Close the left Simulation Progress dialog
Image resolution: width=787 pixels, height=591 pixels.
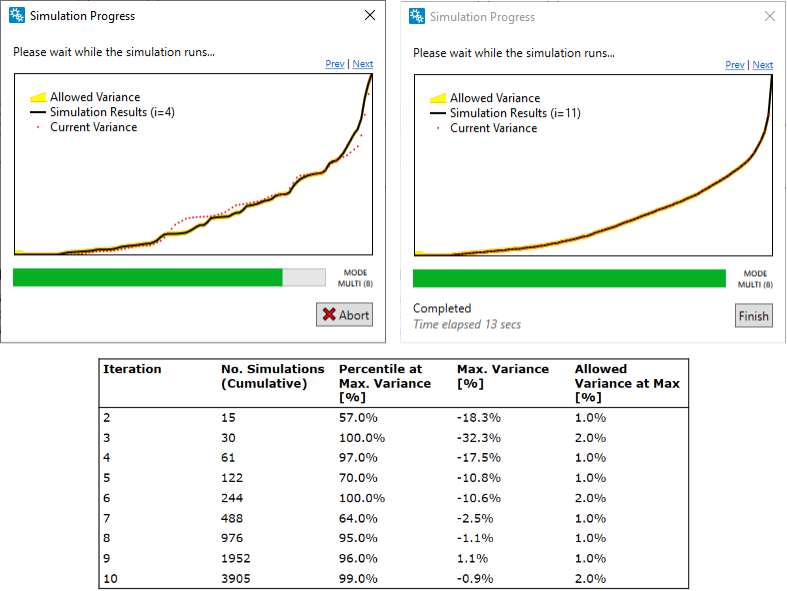click(x=370, y=16)
